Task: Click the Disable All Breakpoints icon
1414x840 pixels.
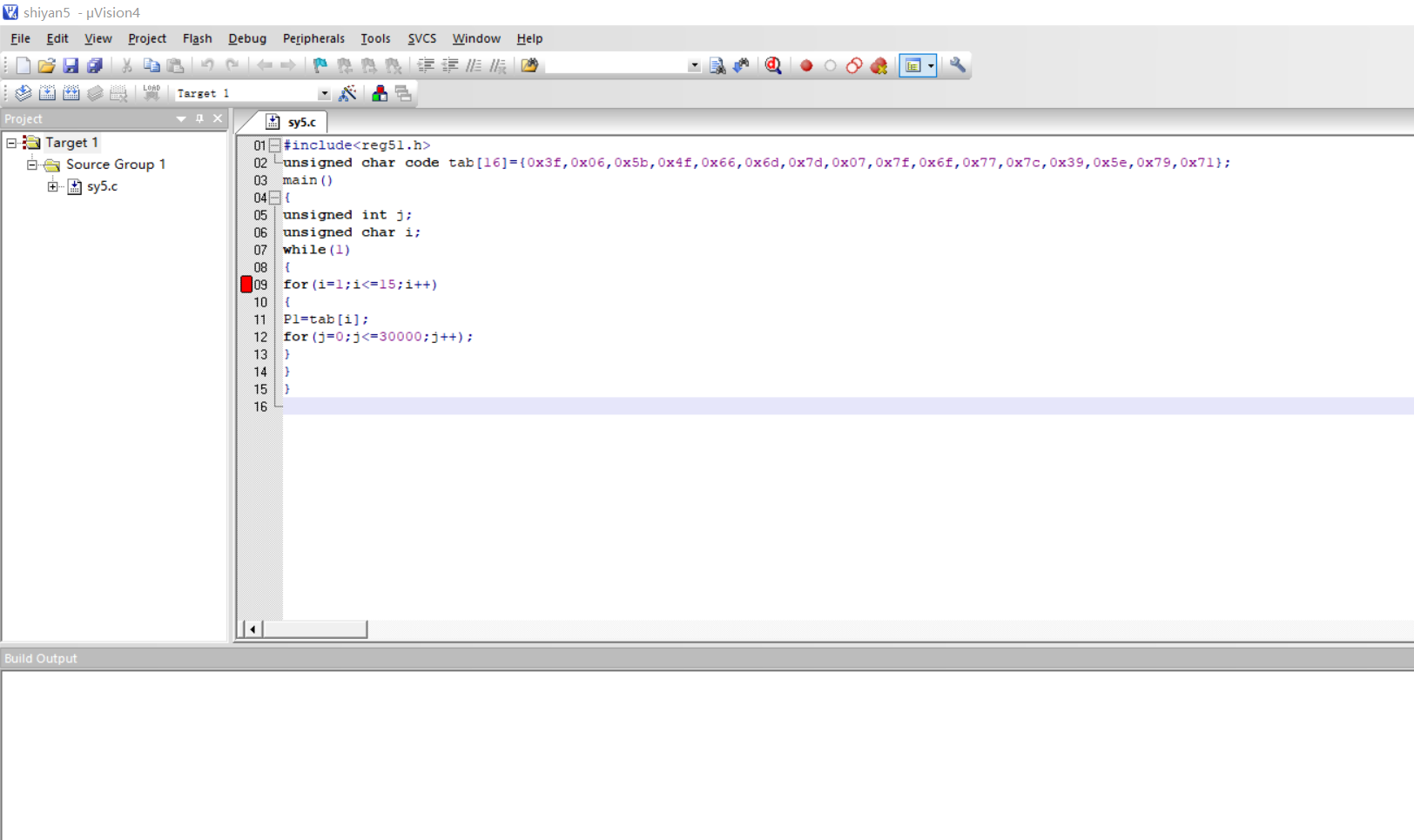Action: click(x=854, y=65)
